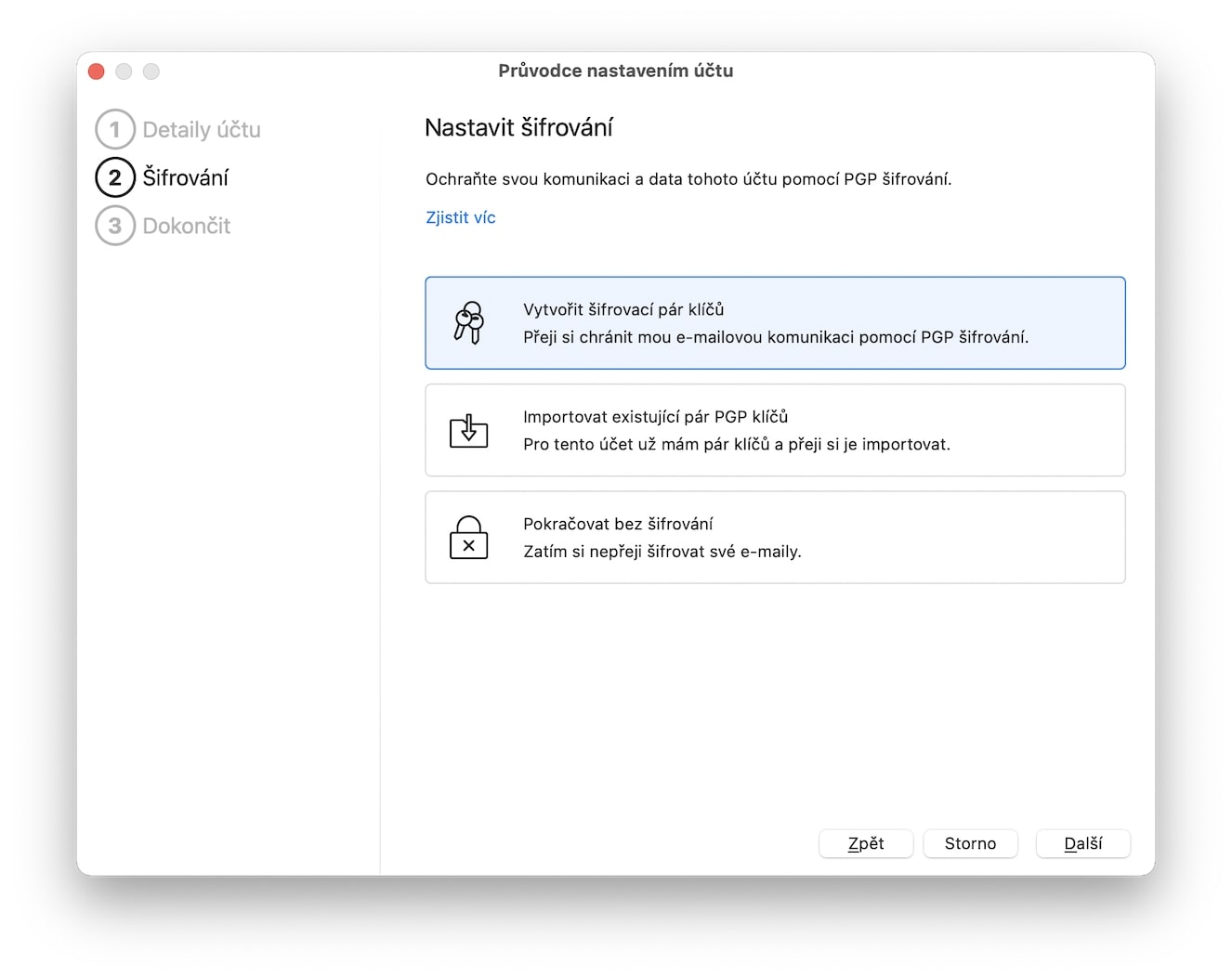
Task: Go to the Detaily účtu step
Action: click(x=202, y=130)
